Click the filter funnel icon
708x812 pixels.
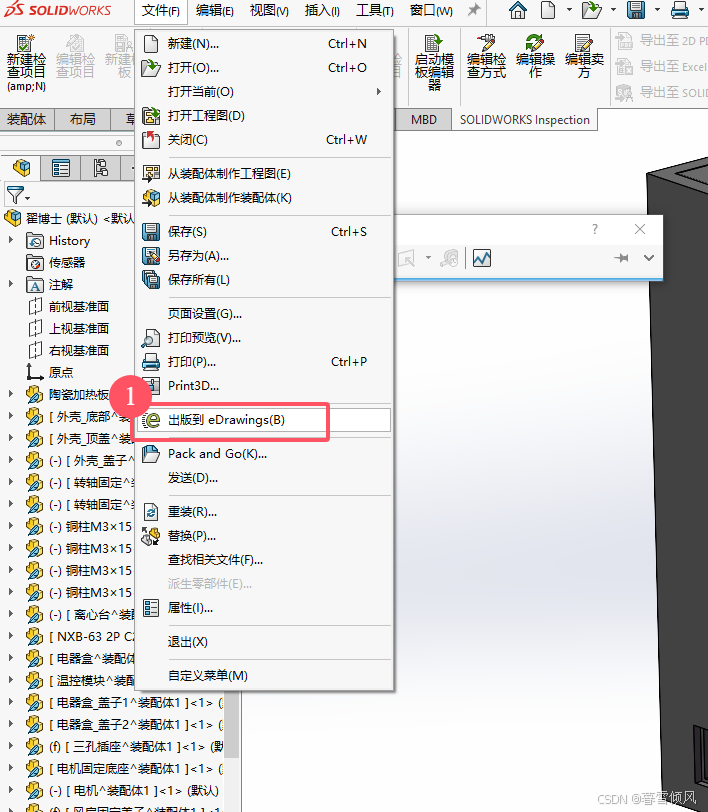[x=15, y=195]
